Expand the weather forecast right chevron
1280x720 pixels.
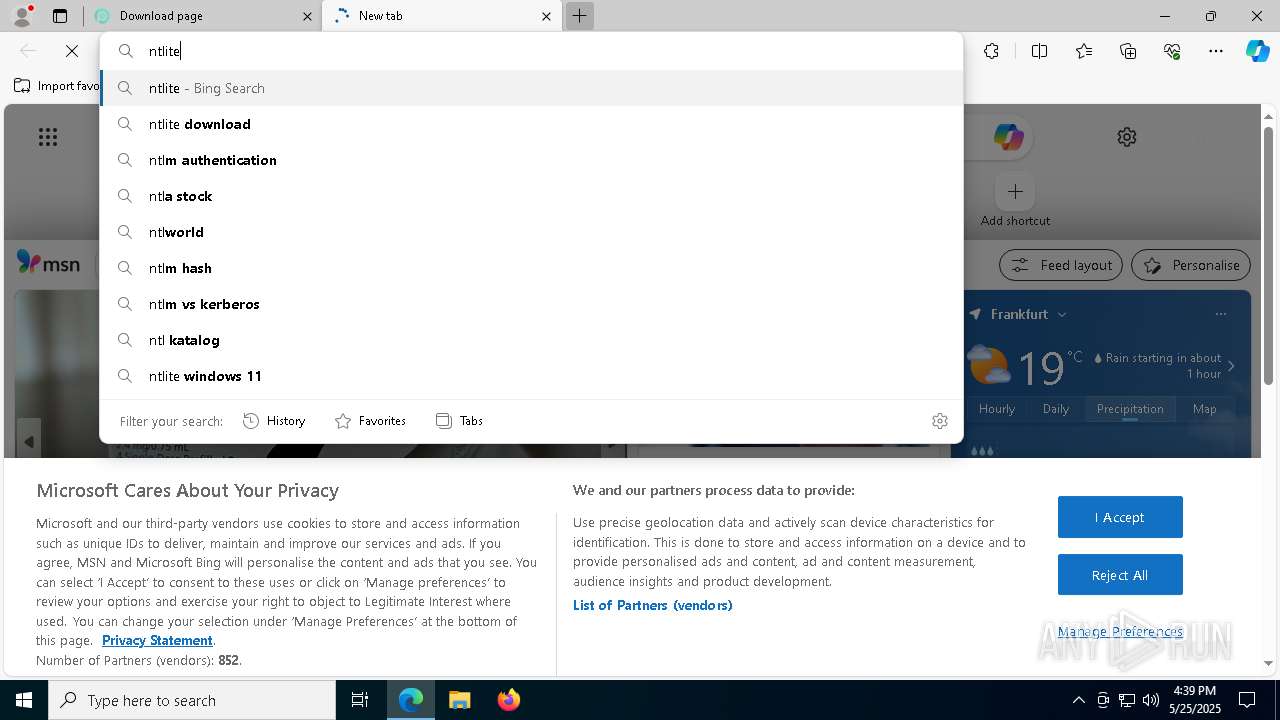tap(1231, 366)
